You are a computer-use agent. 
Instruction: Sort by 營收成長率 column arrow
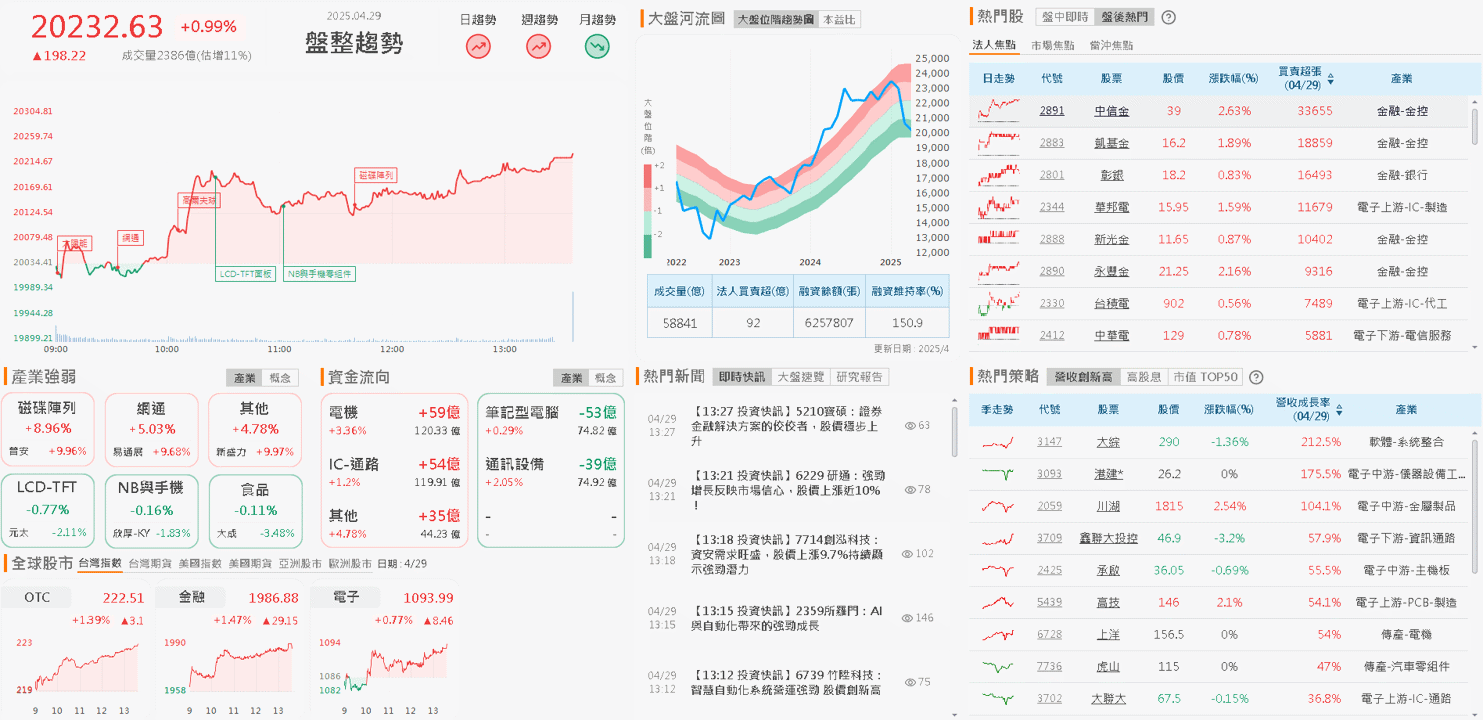tap(1337, 410)
